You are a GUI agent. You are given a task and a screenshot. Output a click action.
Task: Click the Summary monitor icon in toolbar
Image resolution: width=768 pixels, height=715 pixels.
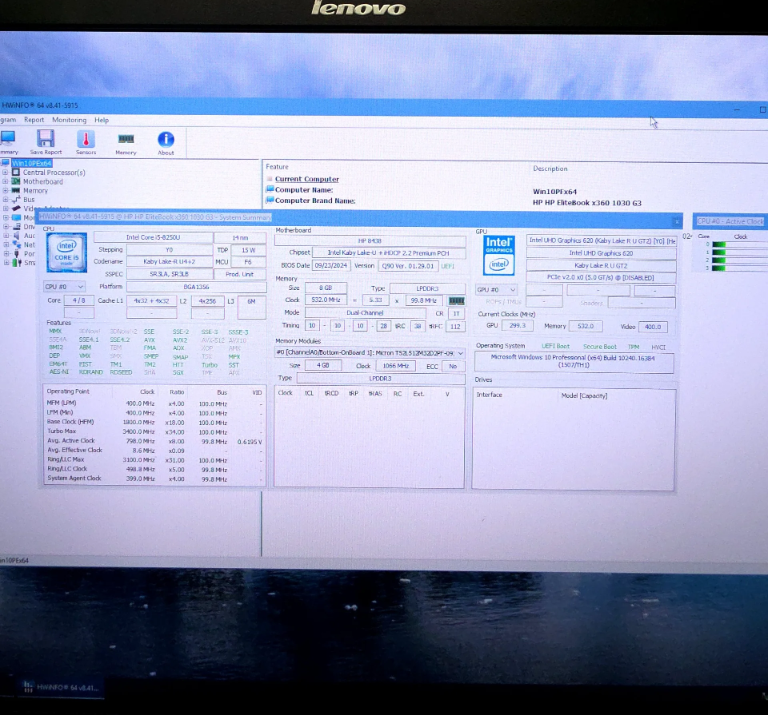7,139
